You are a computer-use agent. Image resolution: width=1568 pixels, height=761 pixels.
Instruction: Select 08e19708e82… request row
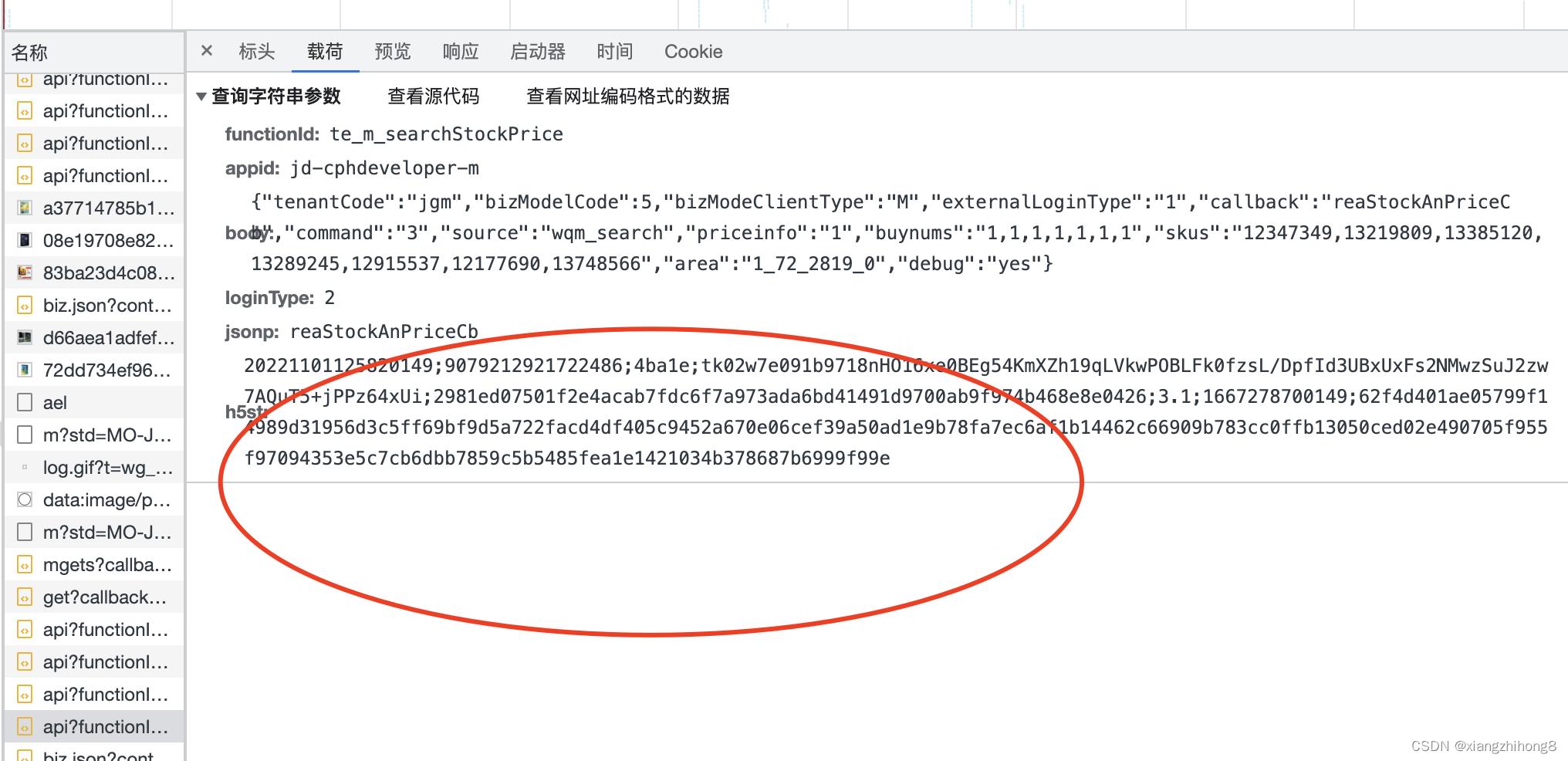[x=94, y=241]
